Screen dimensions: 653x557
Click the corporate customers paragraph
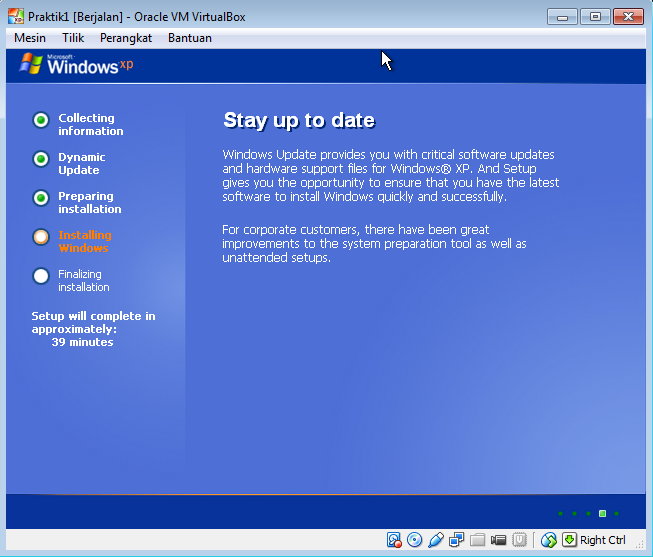coord(374,243)
